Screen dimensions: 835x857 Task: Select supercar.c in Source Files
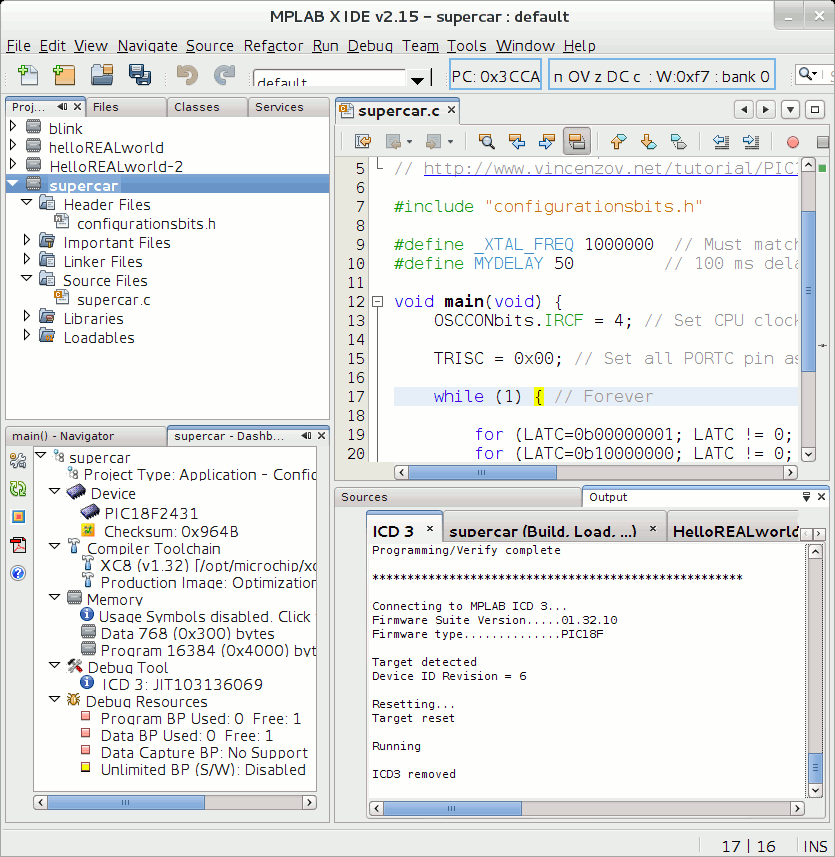(114, 300)
